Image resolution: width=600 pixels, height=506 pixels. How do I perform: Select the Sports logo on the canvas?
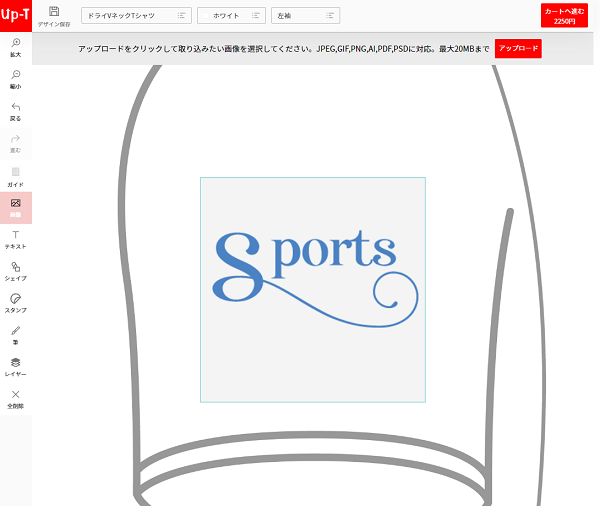(313, 275)
